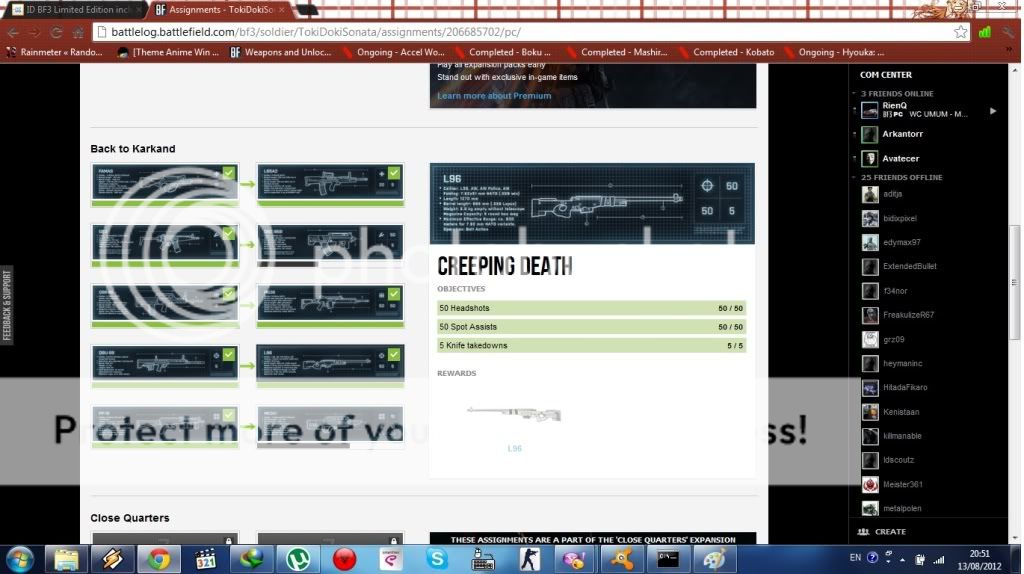Reload the Battlelog page
Viewport: 1024px width, 574px height.
56,32
